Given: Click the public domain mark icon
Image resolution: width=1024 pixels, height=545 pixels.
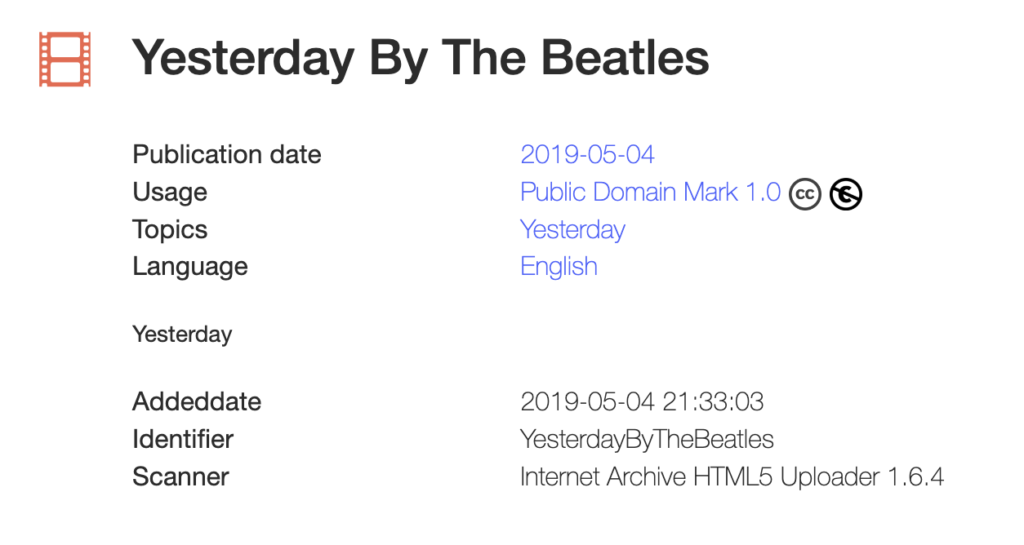Looking at the screenshot, I should (846, 194).
